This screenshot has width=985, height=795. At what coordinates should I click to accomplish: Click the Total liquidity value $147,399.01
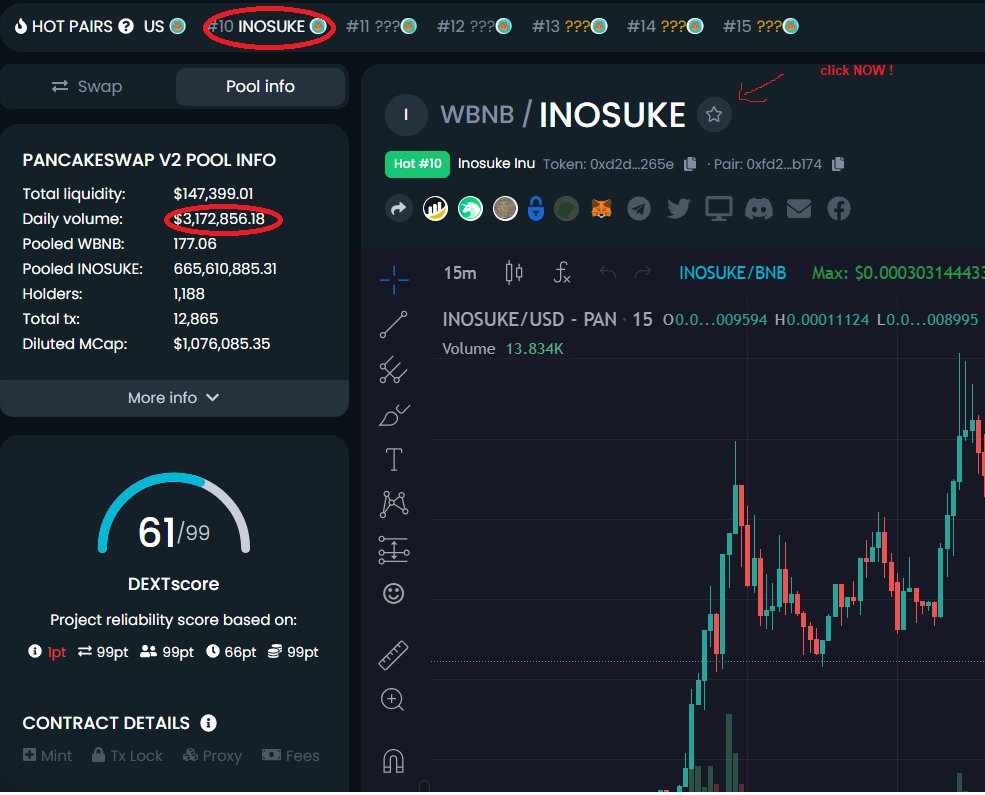click(x=214, y=194)
